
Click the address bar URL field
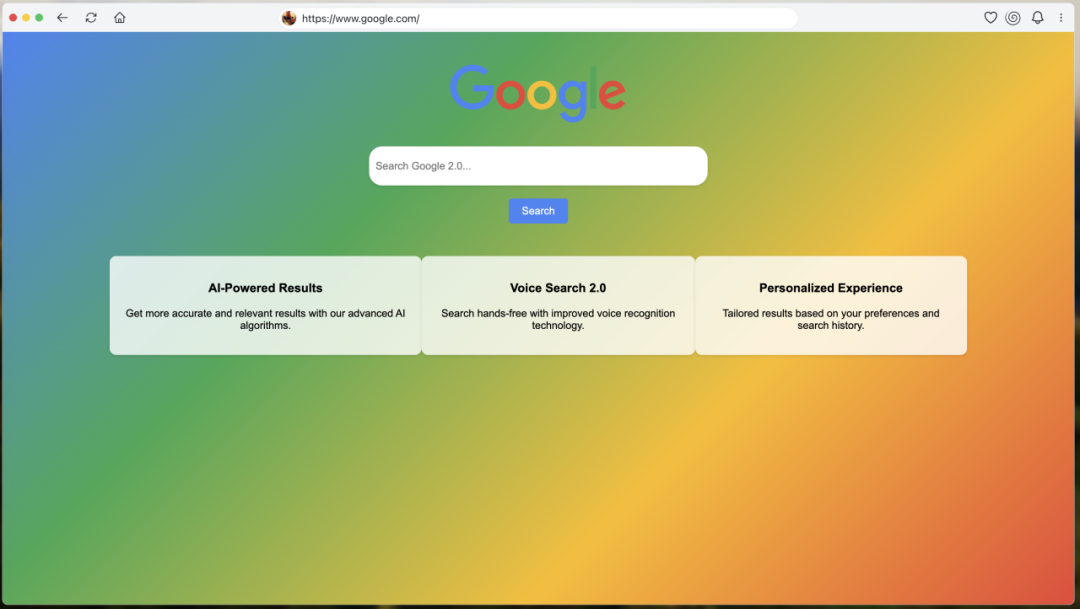point(539,19)
